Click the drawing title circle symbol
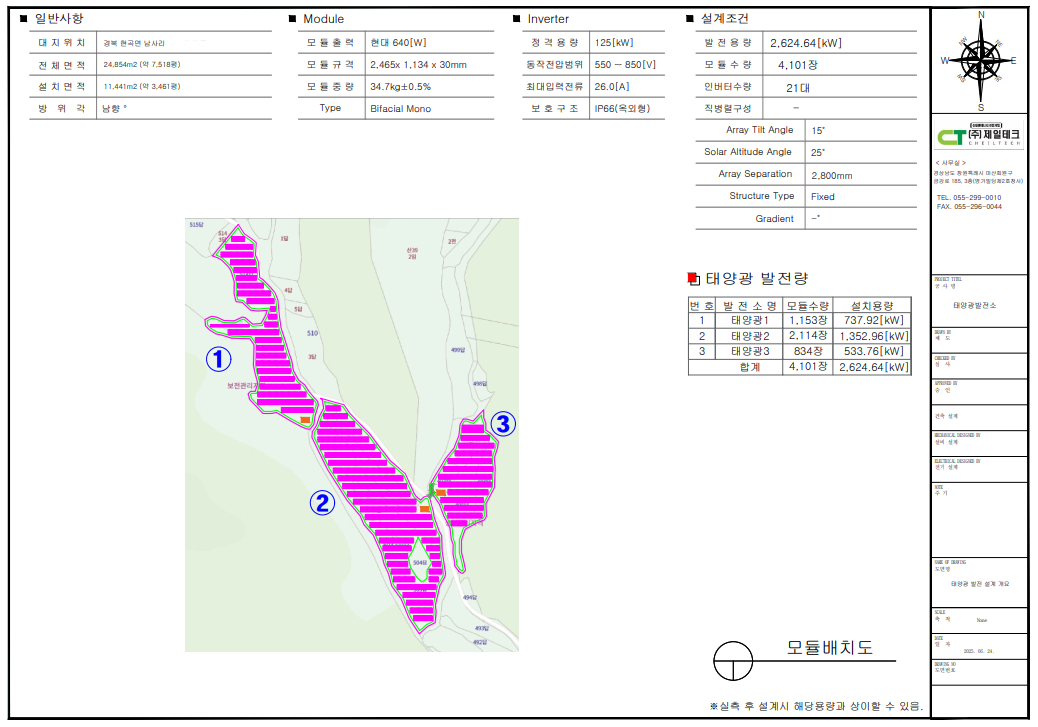The image size is (1038, 727). [x=733, y=661]
